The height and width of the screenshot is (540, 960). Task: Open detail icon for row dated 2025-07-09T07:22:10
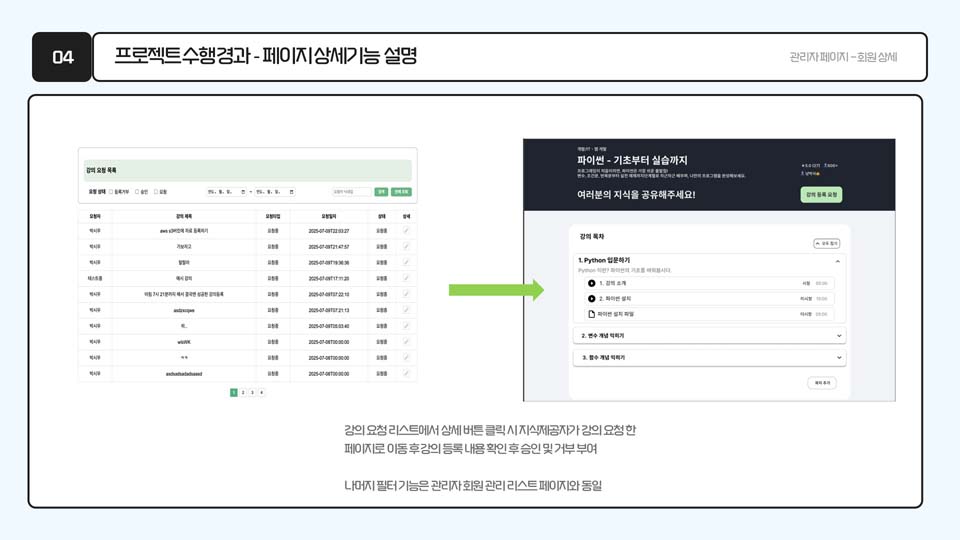(406, 294)
